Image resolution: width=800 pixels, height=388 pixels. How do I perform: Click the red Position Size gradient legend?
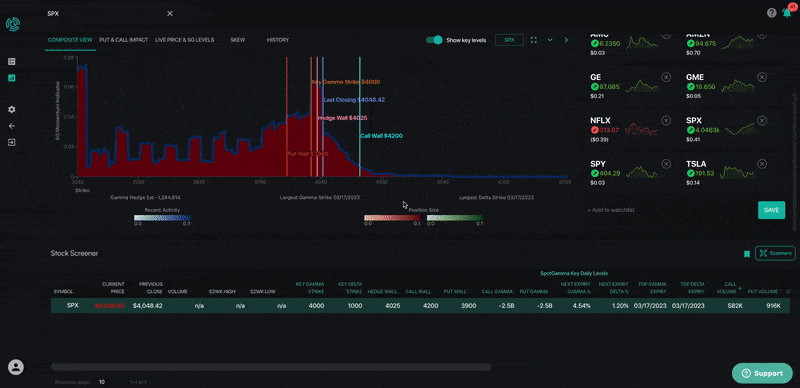tap(392, 218)
